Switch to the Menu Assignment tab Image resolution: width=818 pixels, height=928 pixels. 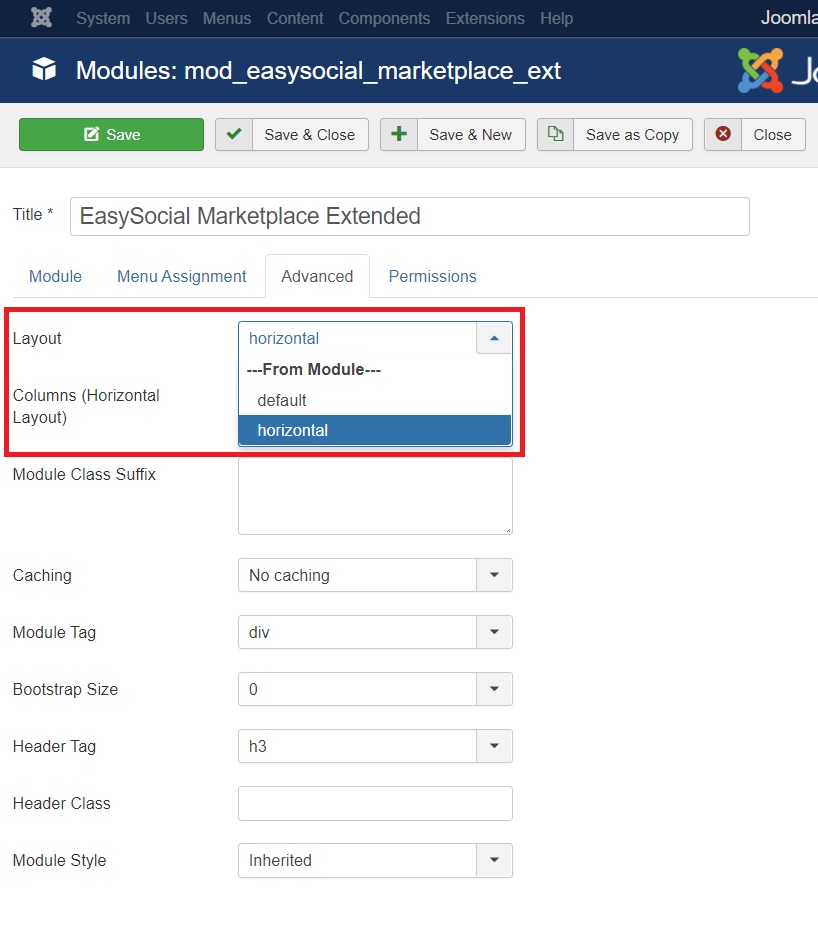[x=181, y=276]
